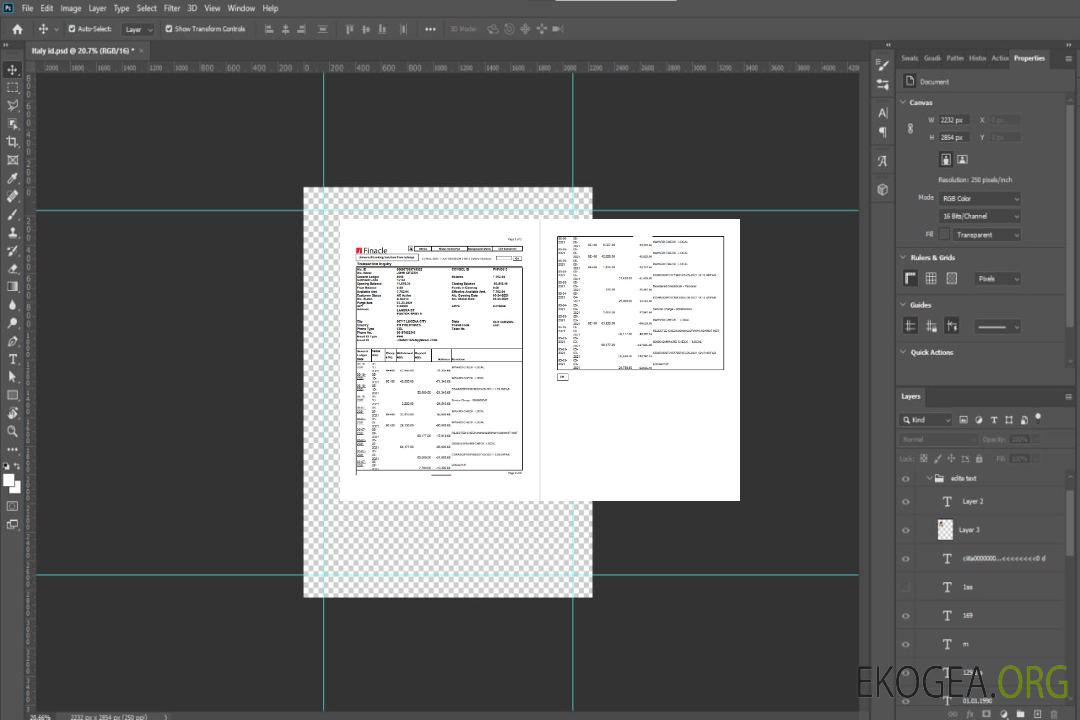Open the RGB Color mode dropdown
Screen dimensions: 1080x720
coord(980,199)
